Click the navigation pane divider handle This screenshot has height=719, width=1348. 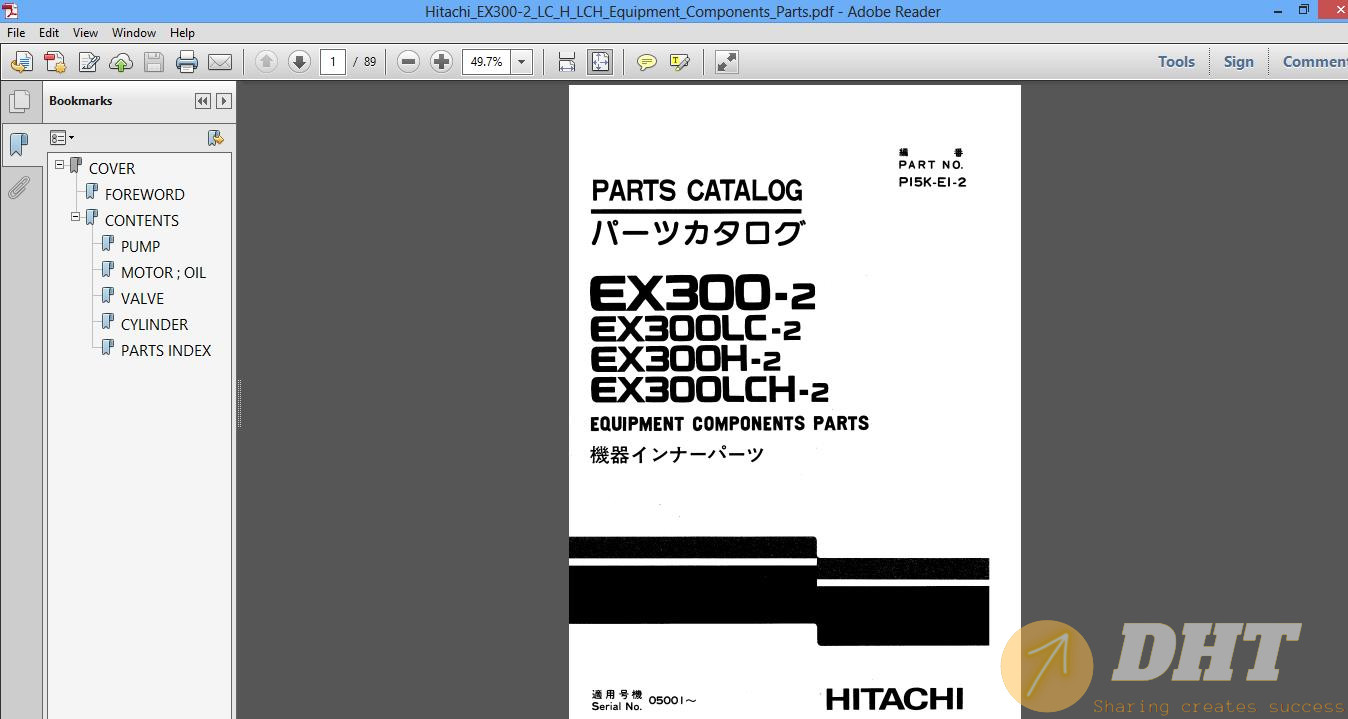click(239, 403)
